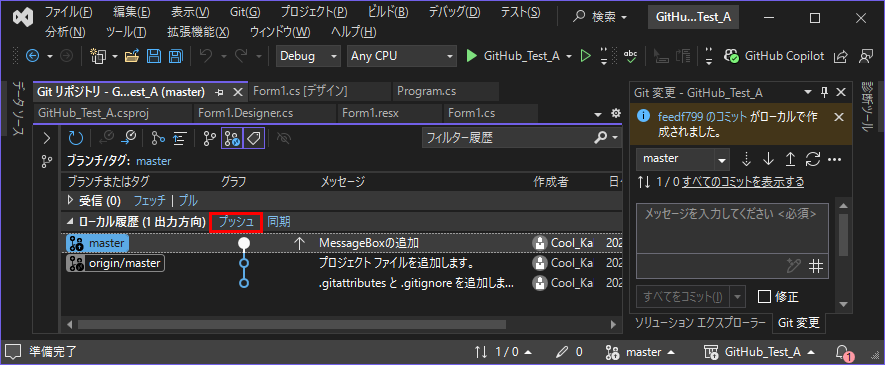Click the hash reference icon in message box

(x=816, y=266)
